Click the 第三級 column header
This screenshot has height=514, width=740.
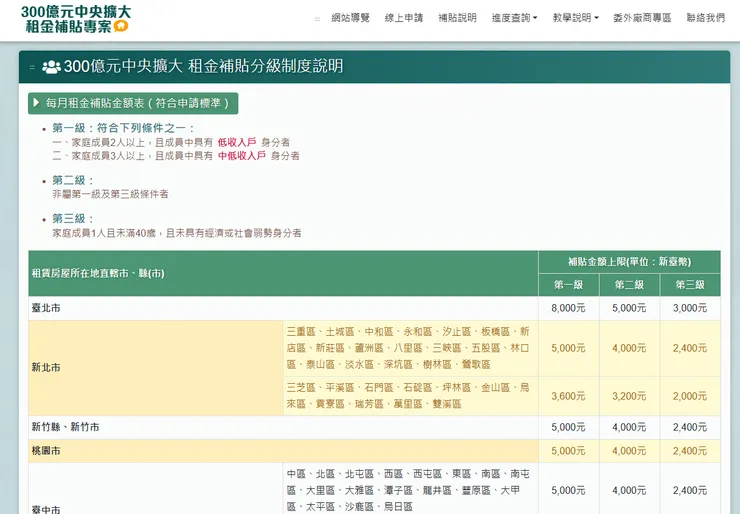pyautogui.click(x=690, y=285)
